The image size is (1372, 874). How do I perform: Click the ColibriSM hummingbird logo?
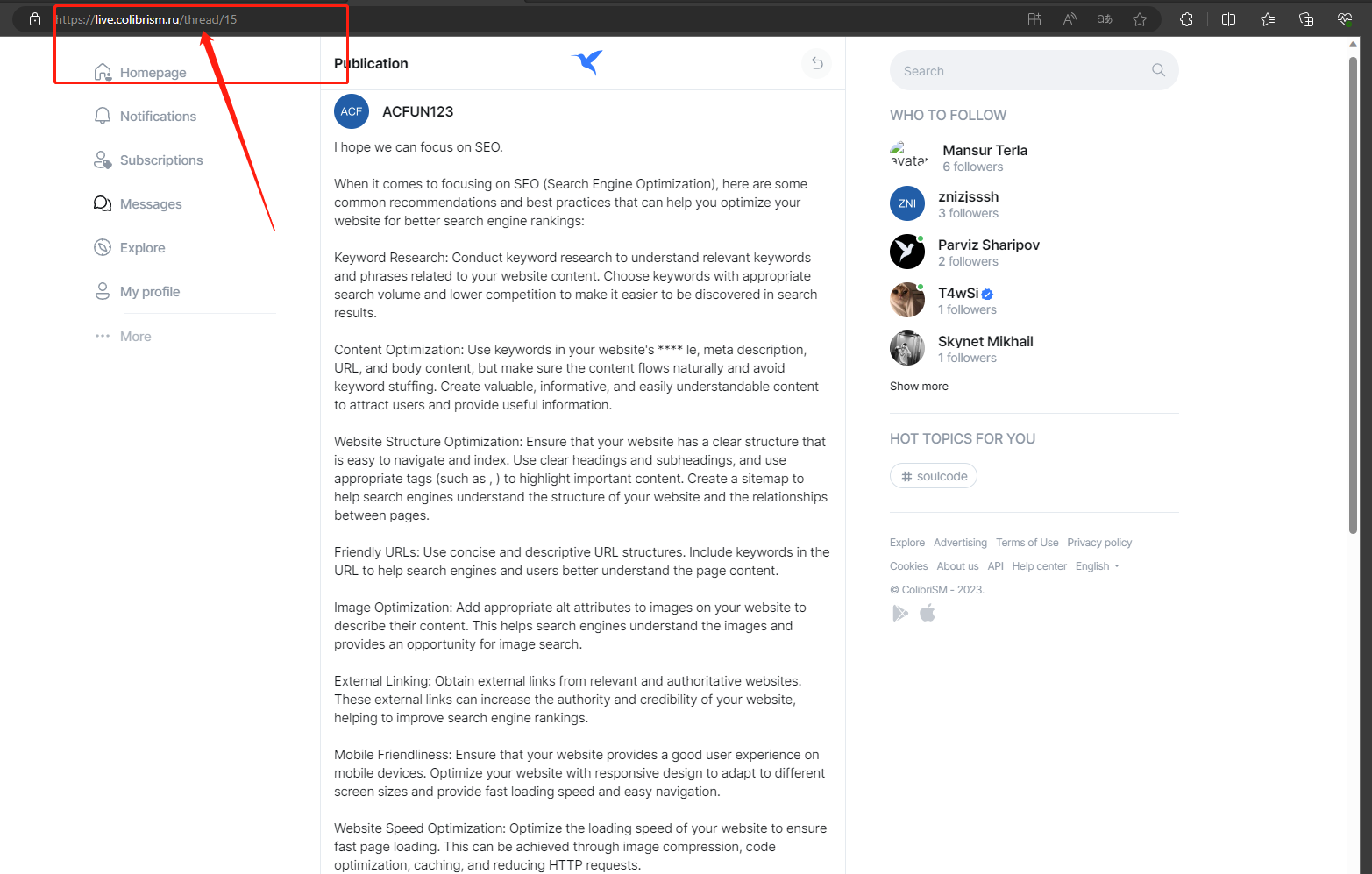587,62
